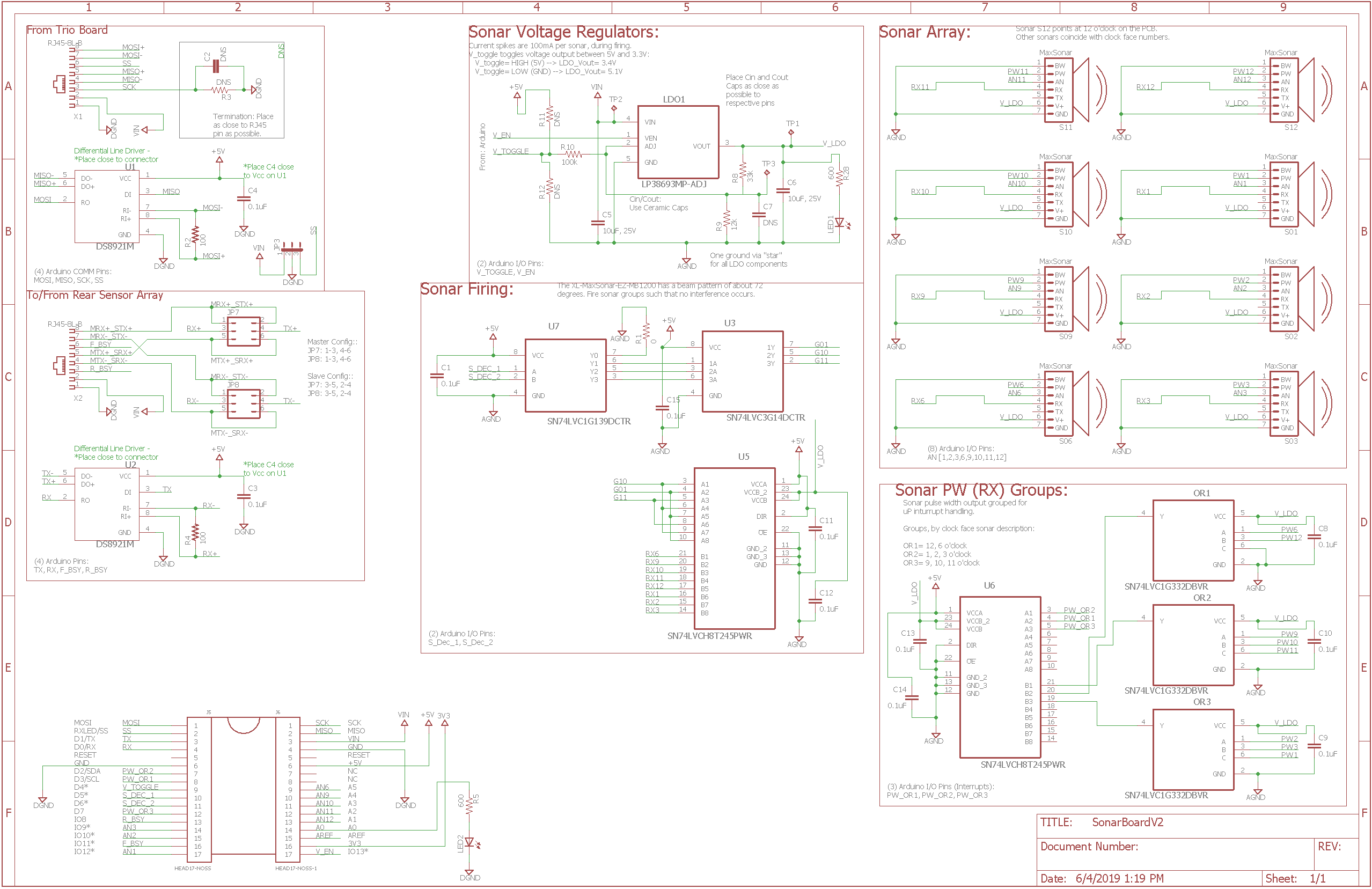Select the J5 HEAD17-NOSS header
This screenshot has height=889, width=1372.
[199, 790]
